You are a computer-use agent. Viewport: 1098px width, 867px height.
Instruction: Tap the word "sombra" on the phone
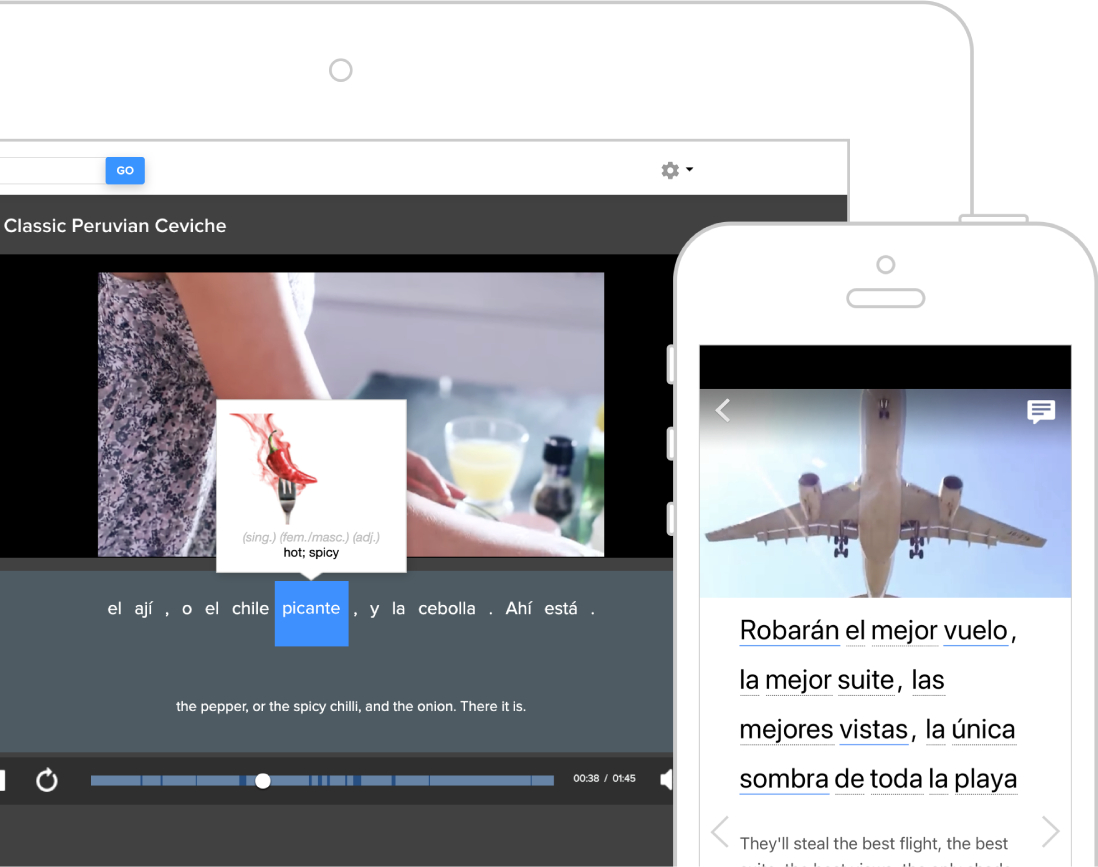click(x=784, y=779)
